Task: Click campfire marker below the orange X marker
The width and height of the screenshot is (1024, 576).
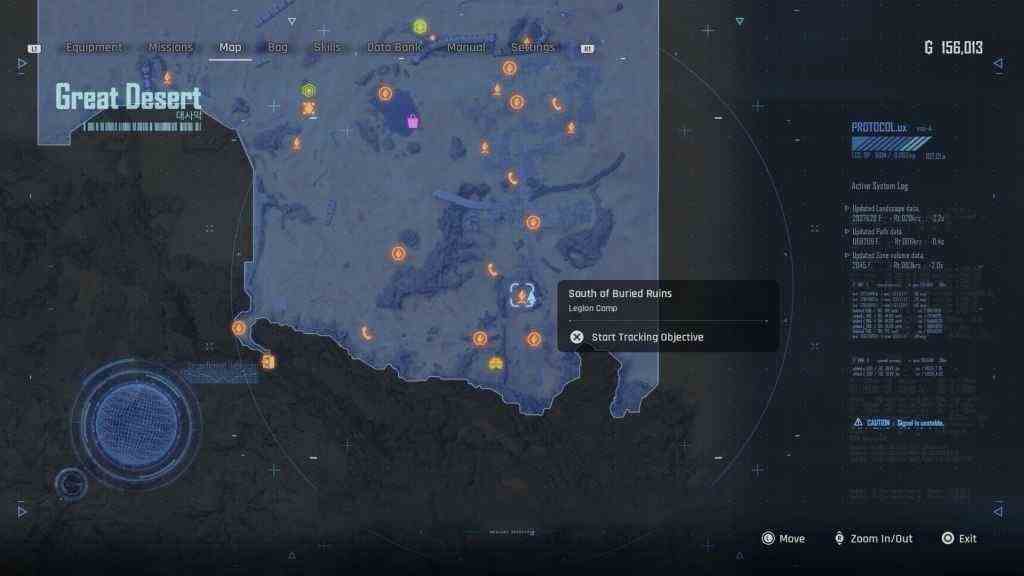Action: (296, 143)
